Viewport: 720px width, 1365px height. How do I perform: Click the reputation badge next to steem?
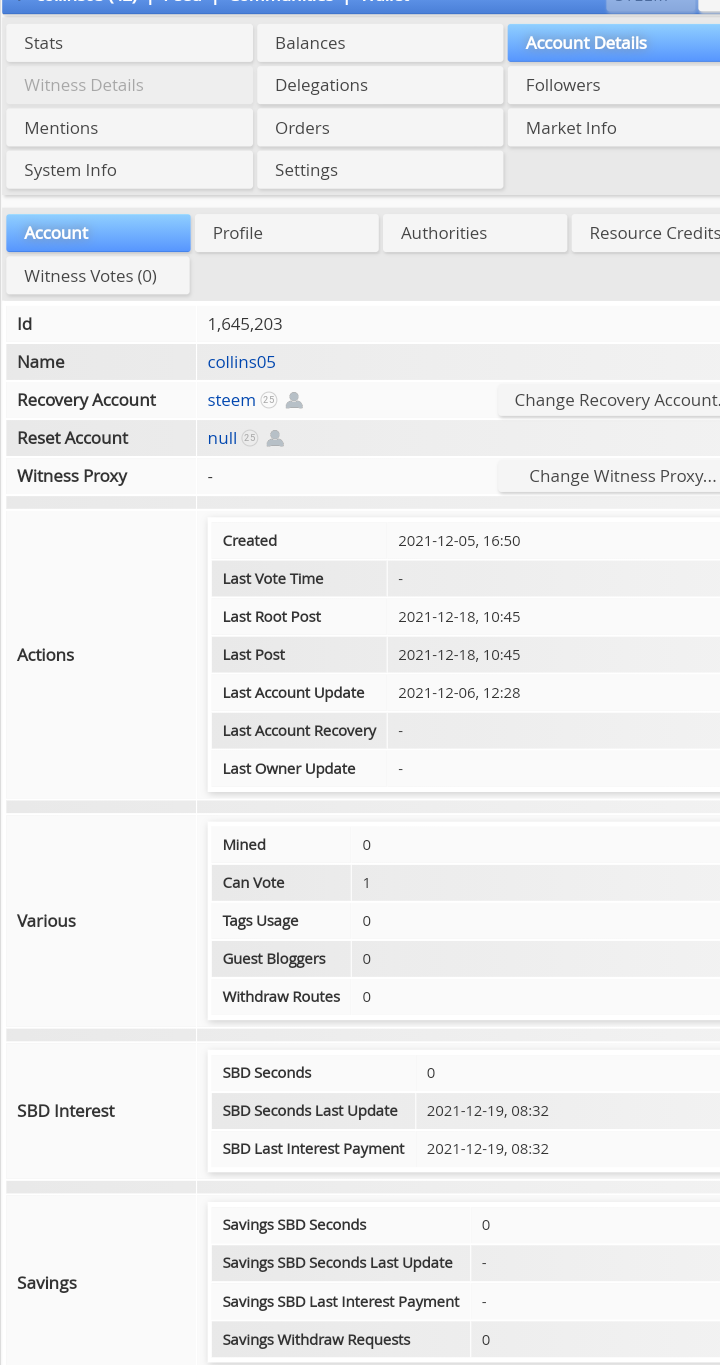[x=269, y=400]
